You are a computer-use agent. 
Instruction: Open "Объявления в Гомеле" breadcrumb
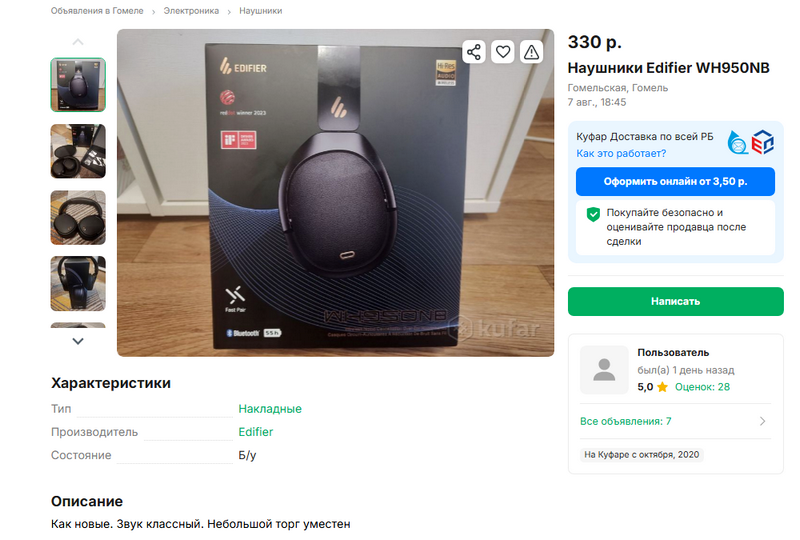[x=96, y=11]
